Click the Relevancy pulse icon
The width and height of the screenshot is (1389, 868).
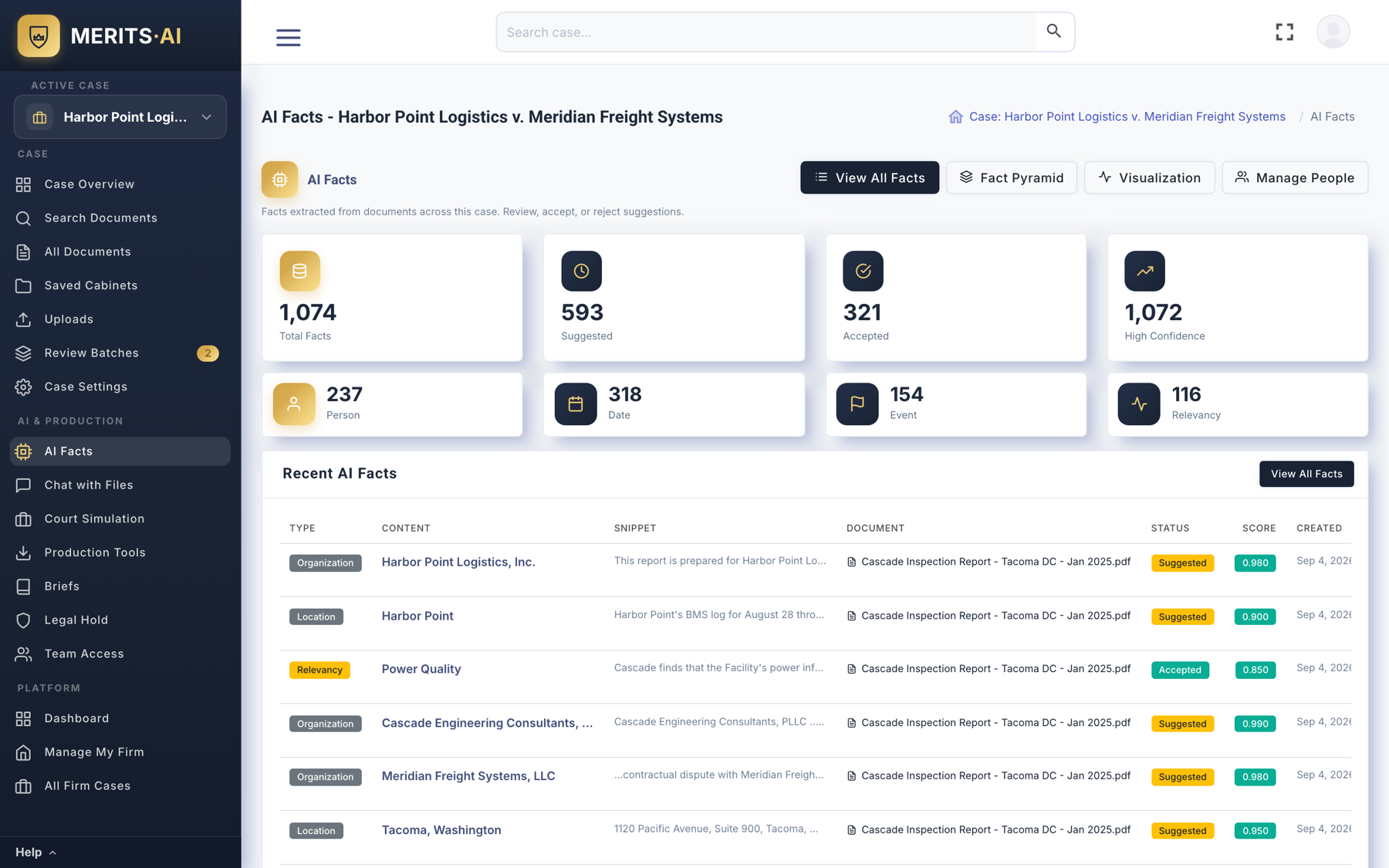(x=1139, y=404)
